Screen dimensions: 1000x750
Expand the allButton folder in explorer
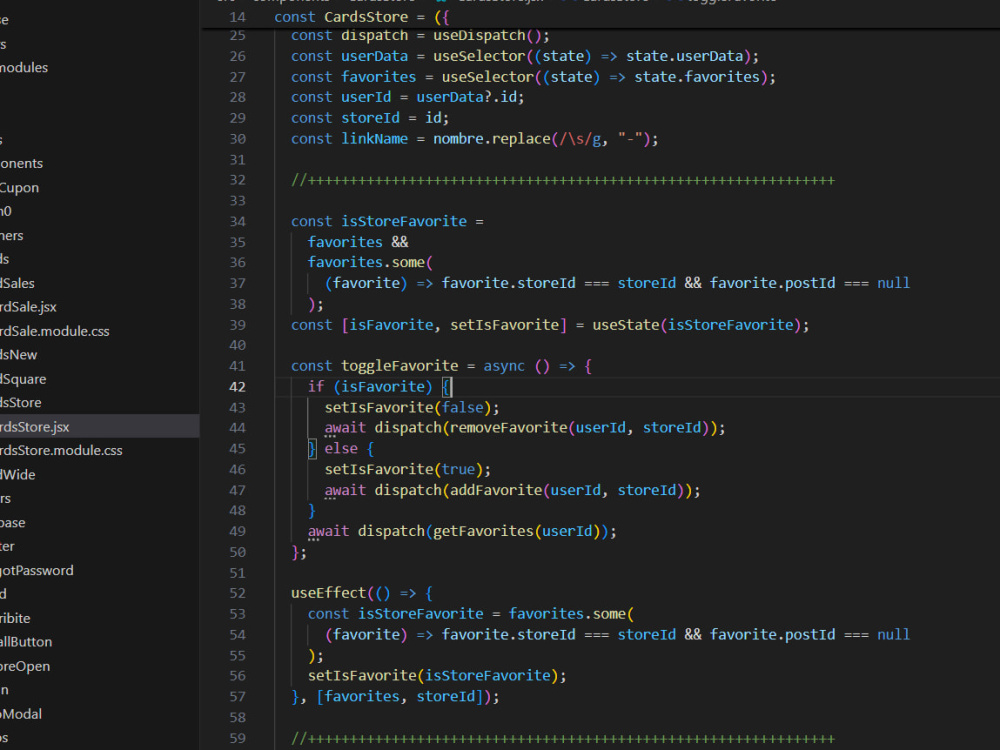[x=26, y=642]
